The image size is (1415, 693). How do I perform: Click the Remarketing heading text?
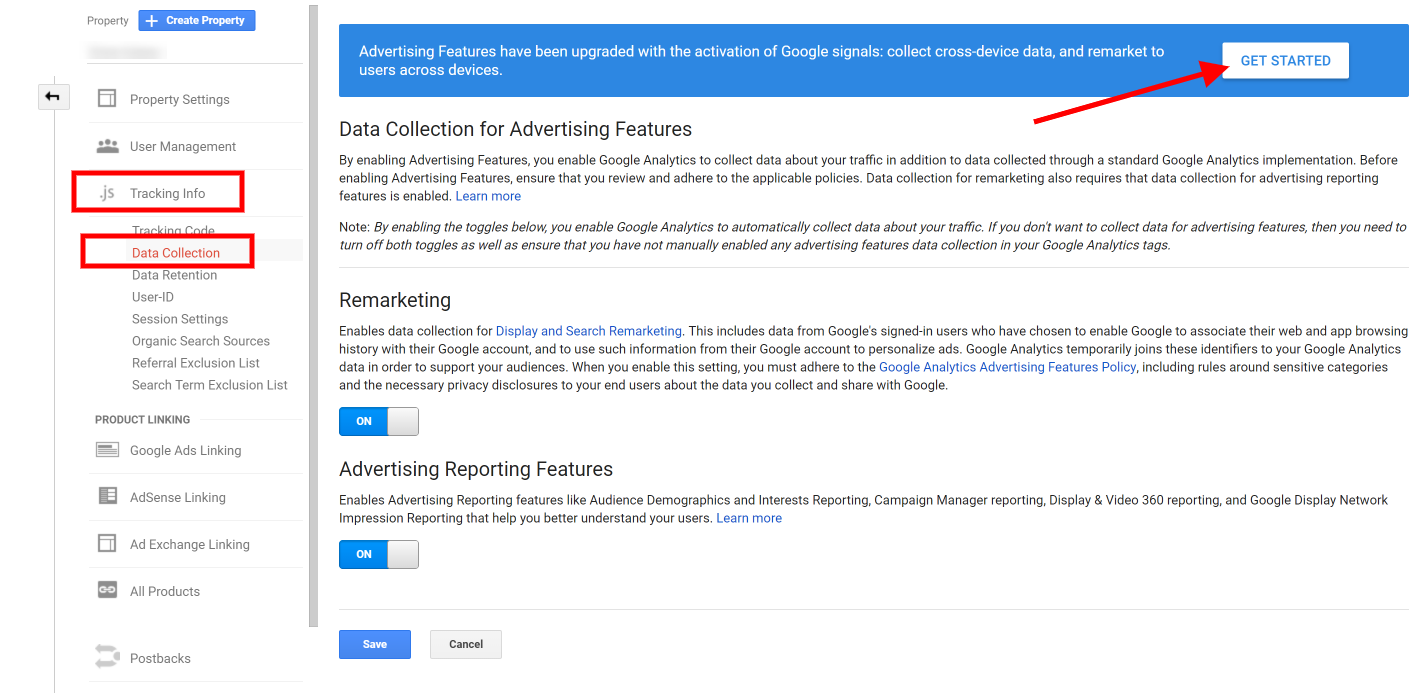(x=395, y=300)
